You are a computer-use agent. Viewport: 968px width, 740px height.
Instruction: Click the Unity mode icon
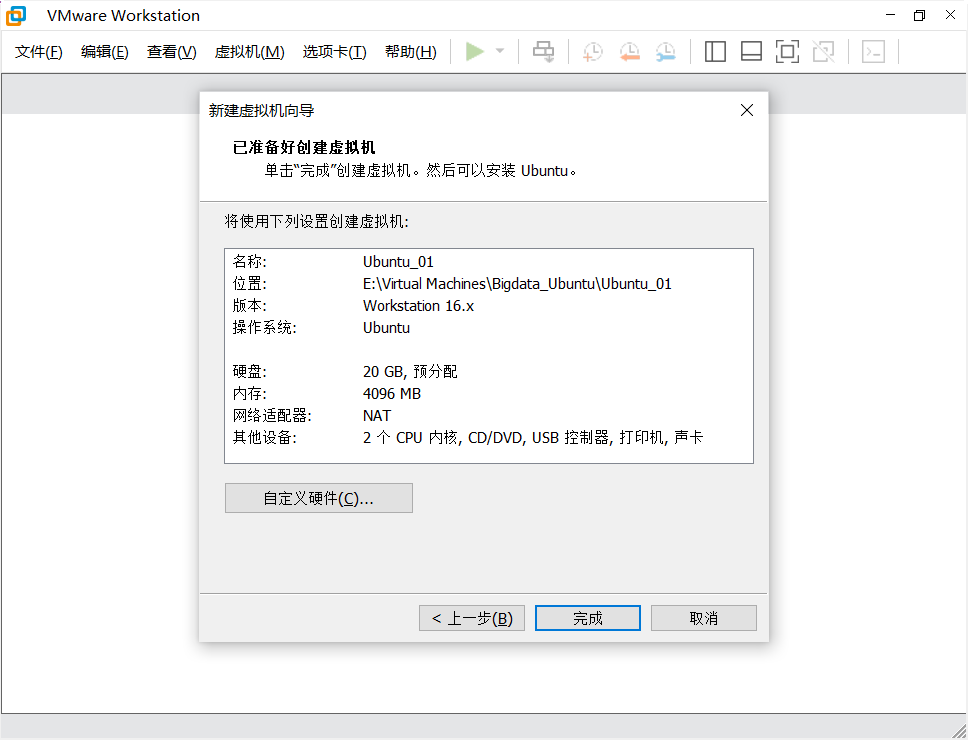pyautogui.click(x=824, y=52)
